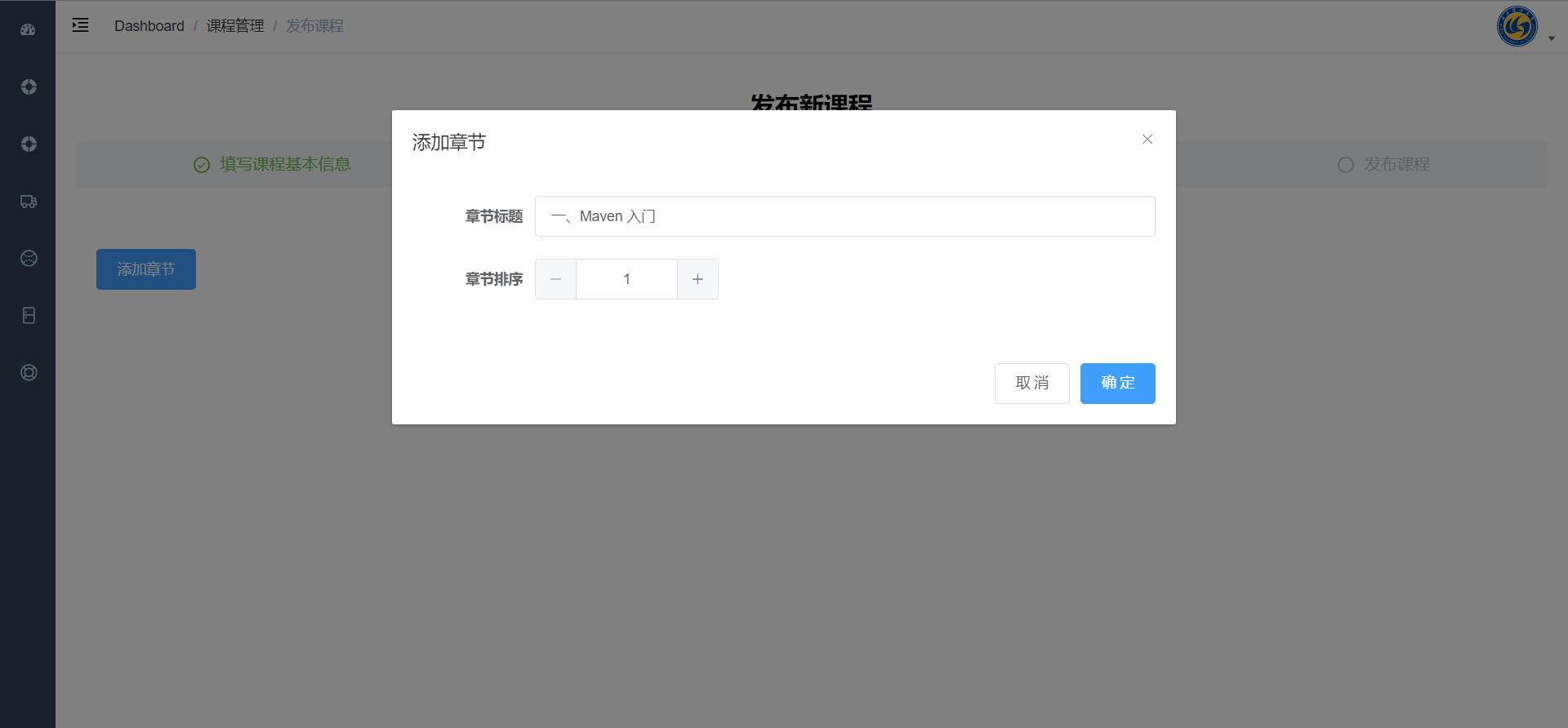Click the 章节标题 input field

[x=844, y=216]
